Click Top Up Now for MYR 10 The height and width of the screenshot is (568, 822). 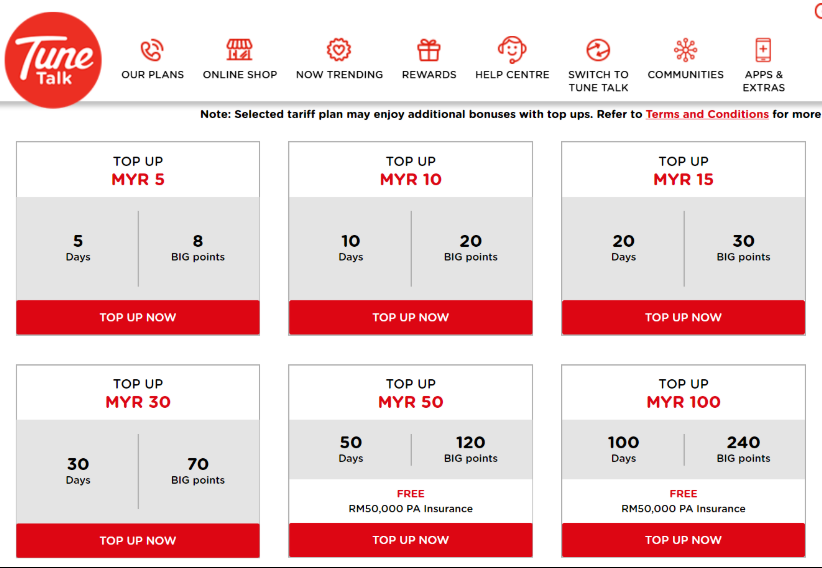click(410, 317)
